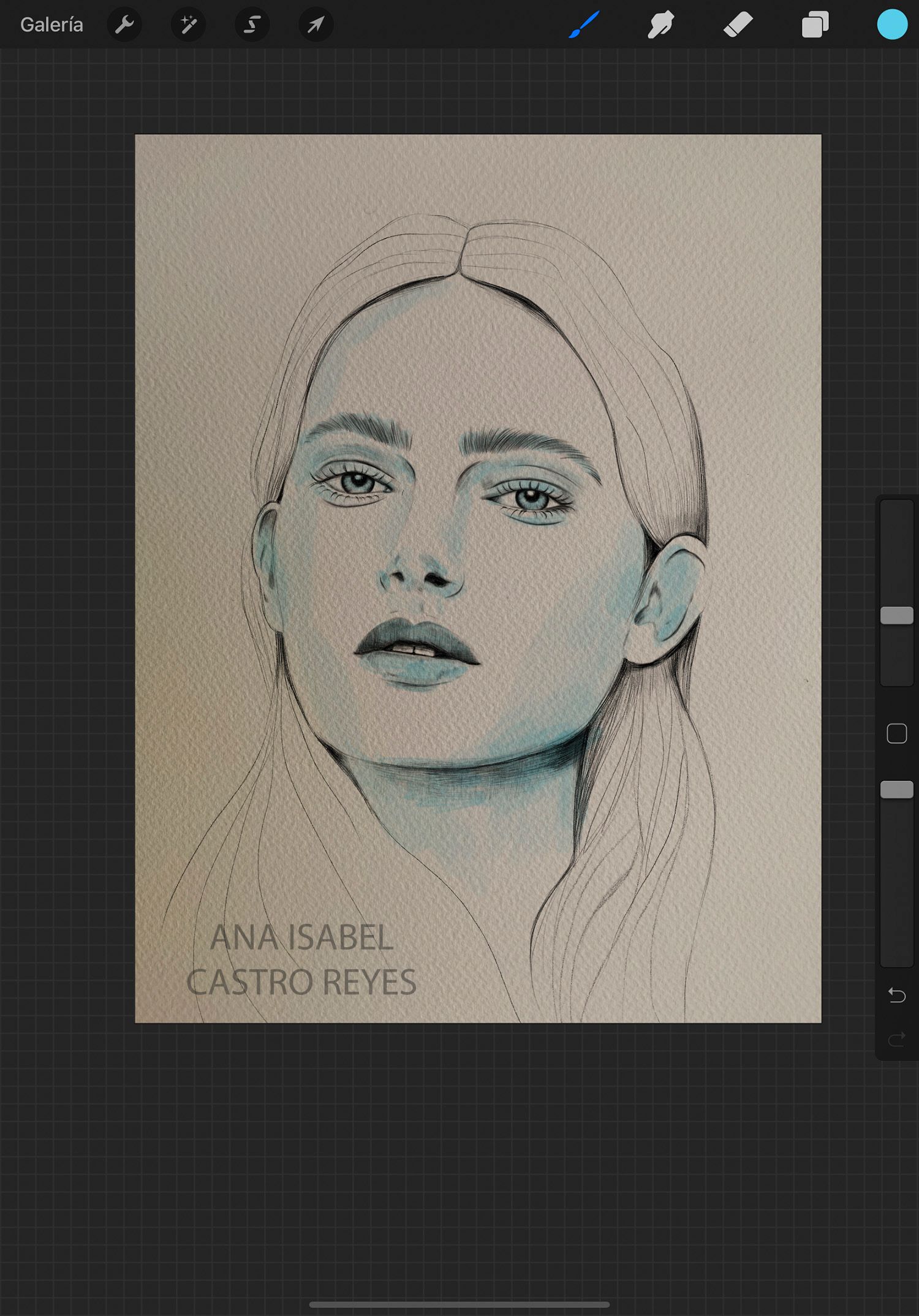919x1316 pixels.
Task: Select the Smudge finger tool
Action: (x=660, y=25)
